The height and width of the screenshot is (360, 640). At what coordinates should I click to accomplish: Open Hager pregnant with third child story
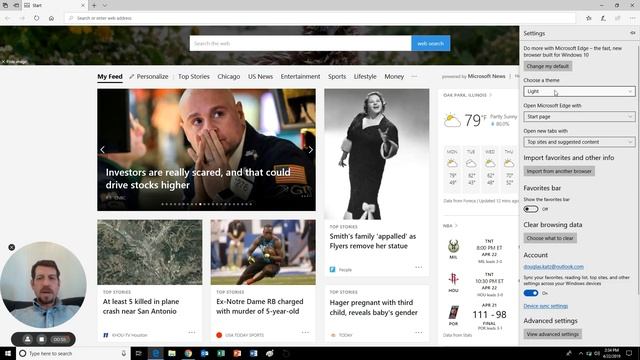[373, 307]
